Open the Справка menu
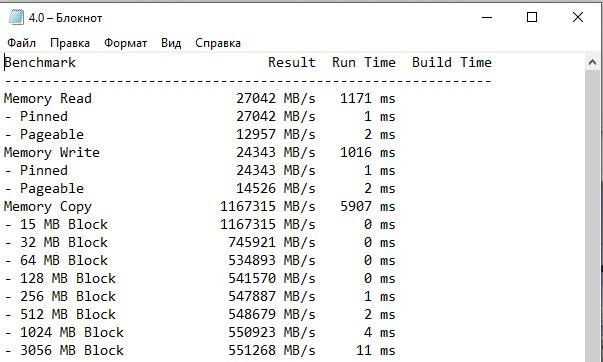Image resolution: width=603 pixels, height=362 pixels. click(218, 43)
